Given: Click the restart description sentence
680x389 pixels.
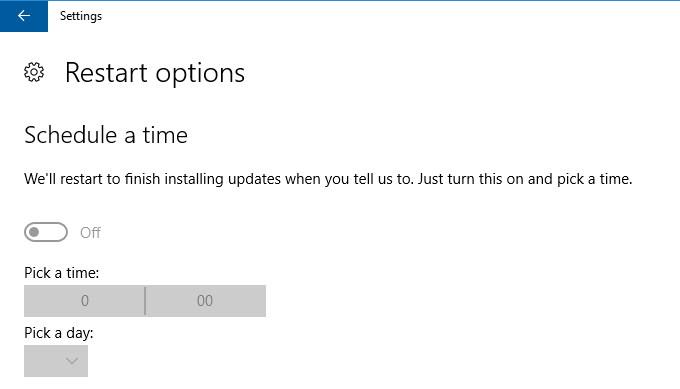Looking at the screenshot, I should (328, 179).
